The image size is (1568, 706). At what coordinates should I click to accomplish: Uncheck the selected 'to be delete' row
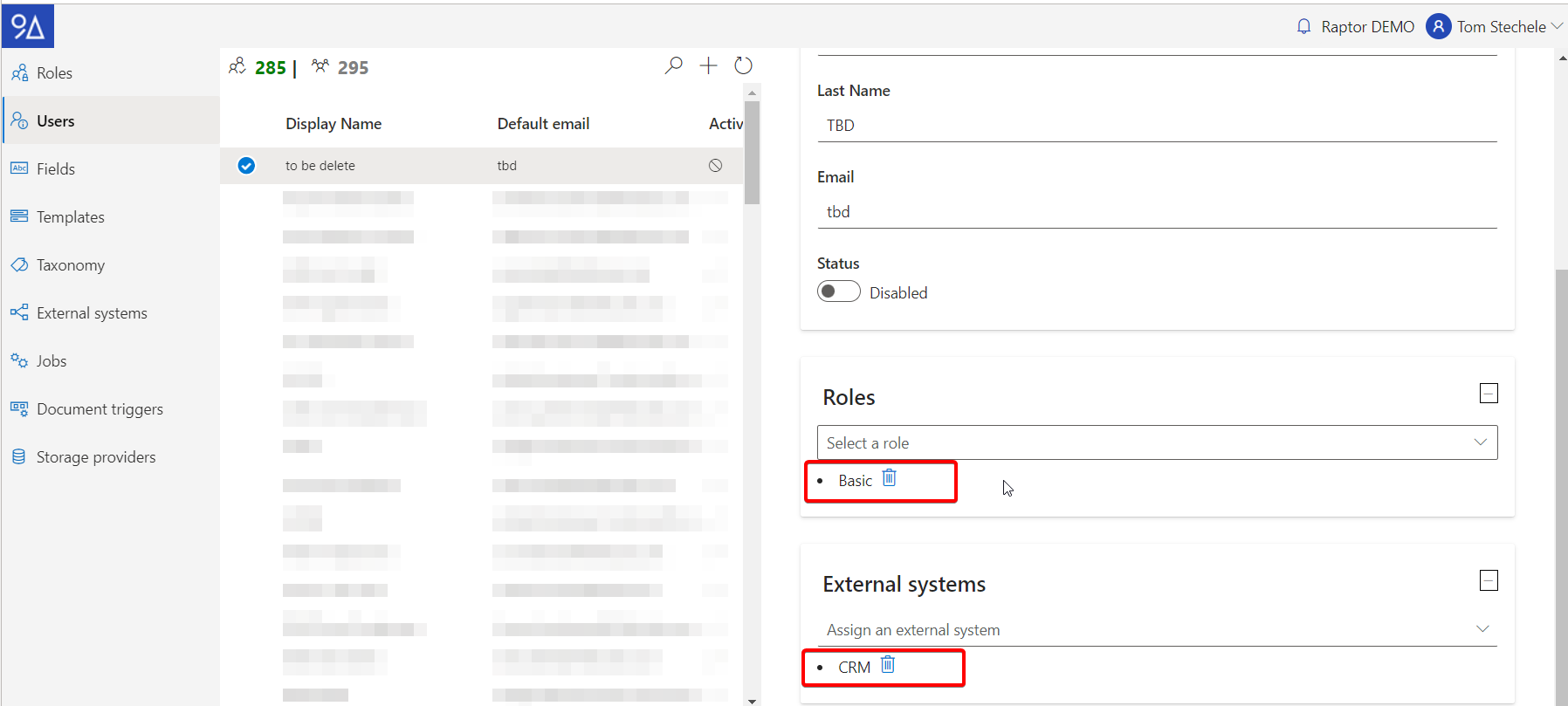[246, 166]
